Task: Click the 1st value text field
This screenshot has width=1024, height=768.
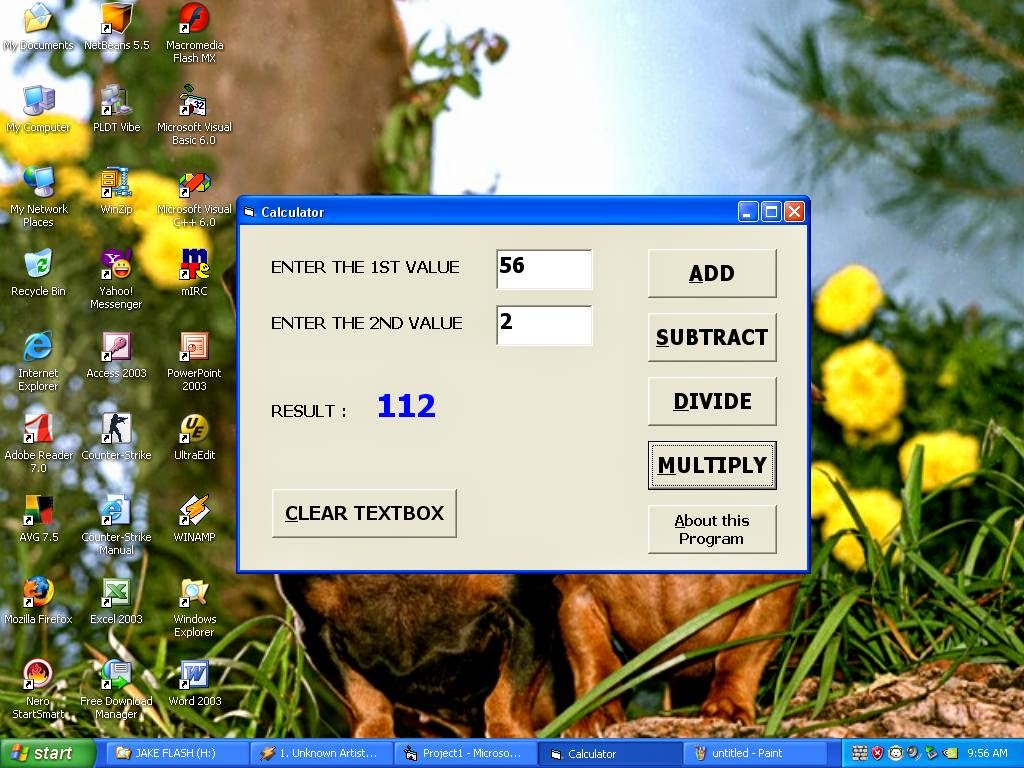Action: point(543,268)
